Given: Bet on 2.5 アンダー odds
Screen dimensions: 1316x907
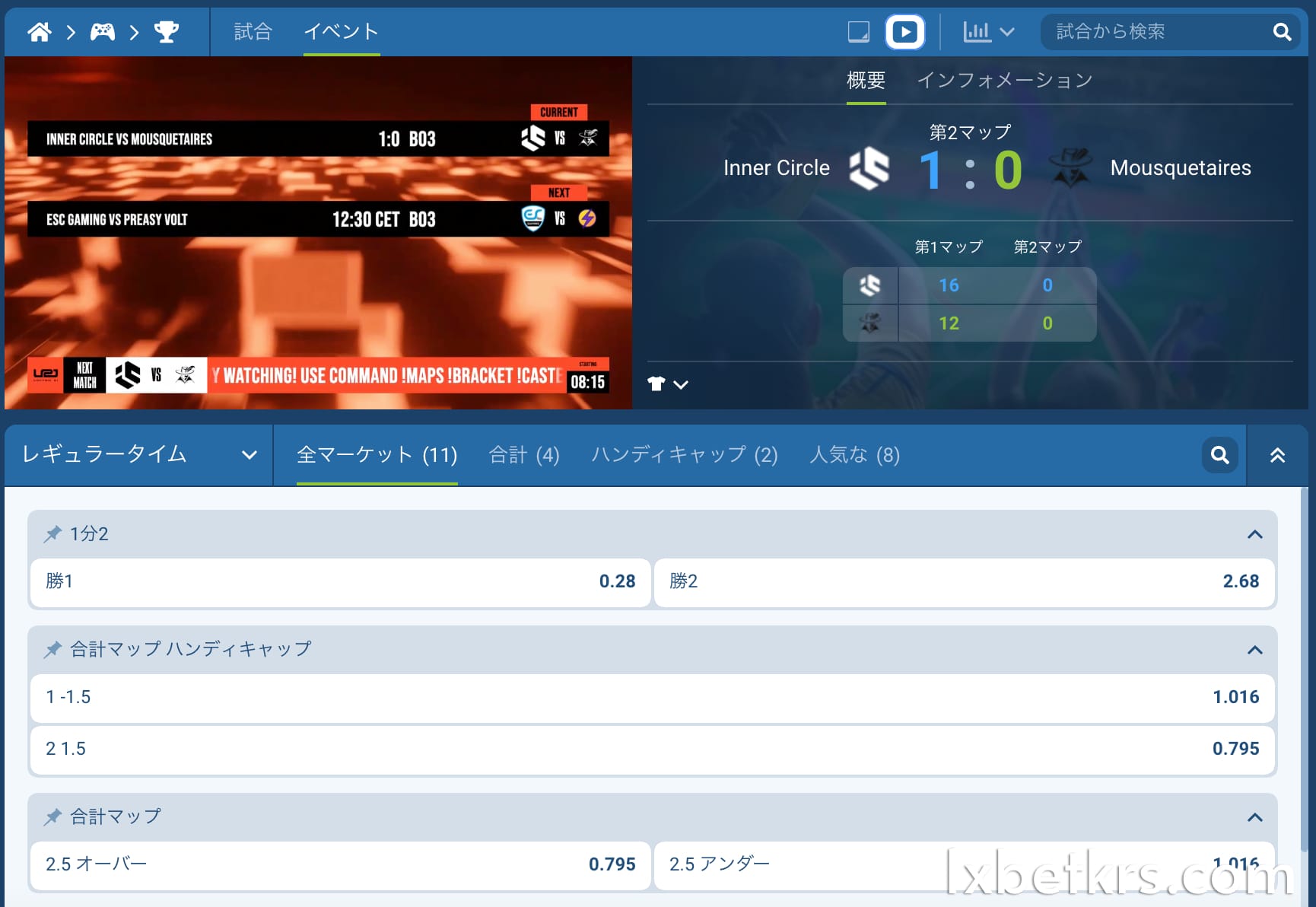Looking at the screenshot, I should pos(965,865).
